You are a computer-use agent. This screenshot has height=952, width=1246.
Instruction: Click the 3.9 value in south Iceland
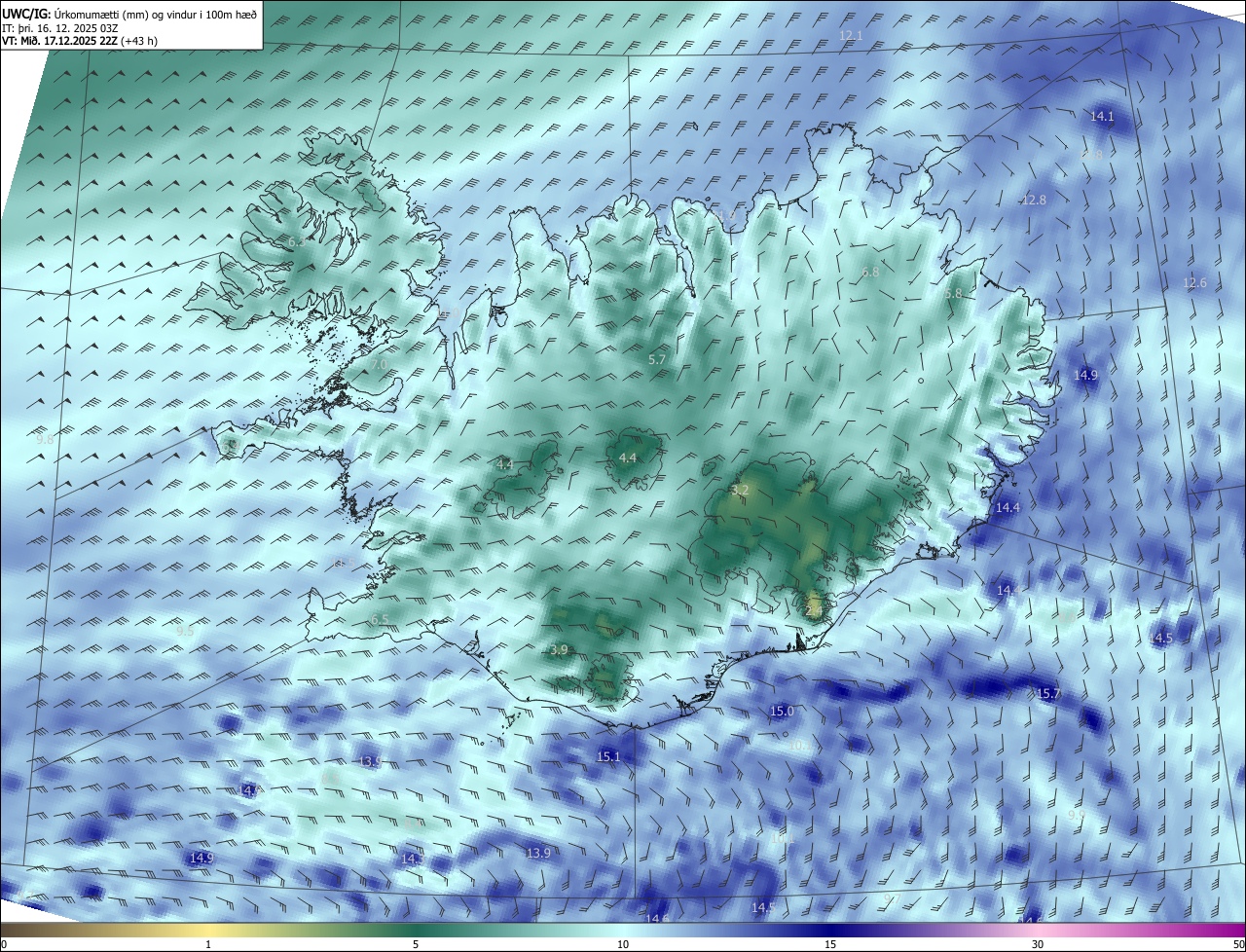pyautogui.click(x=559, y=650)
